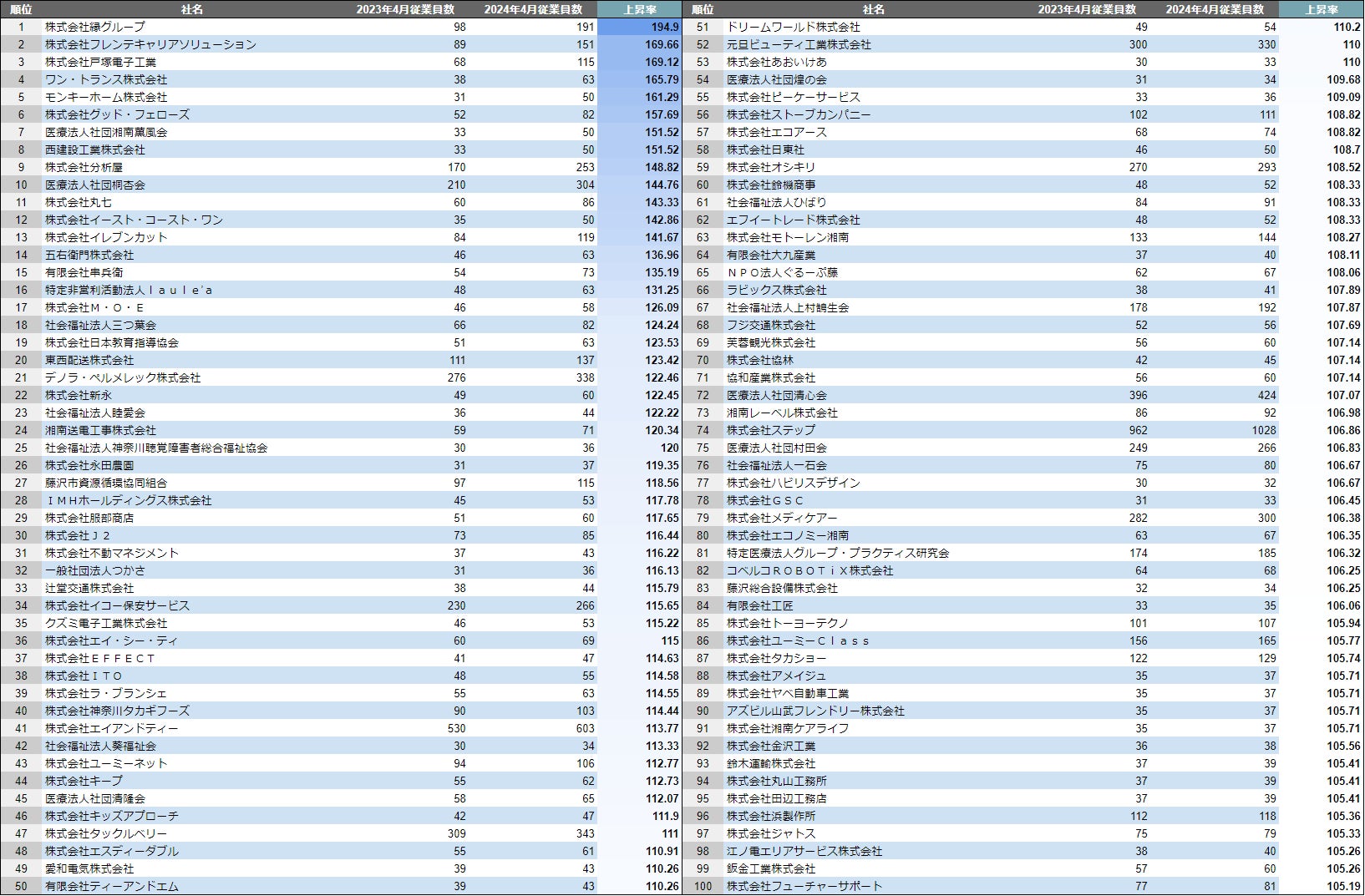Click the 1028 employee count value
This screenshot has width=1365, height=896.
coord(1264,430)
